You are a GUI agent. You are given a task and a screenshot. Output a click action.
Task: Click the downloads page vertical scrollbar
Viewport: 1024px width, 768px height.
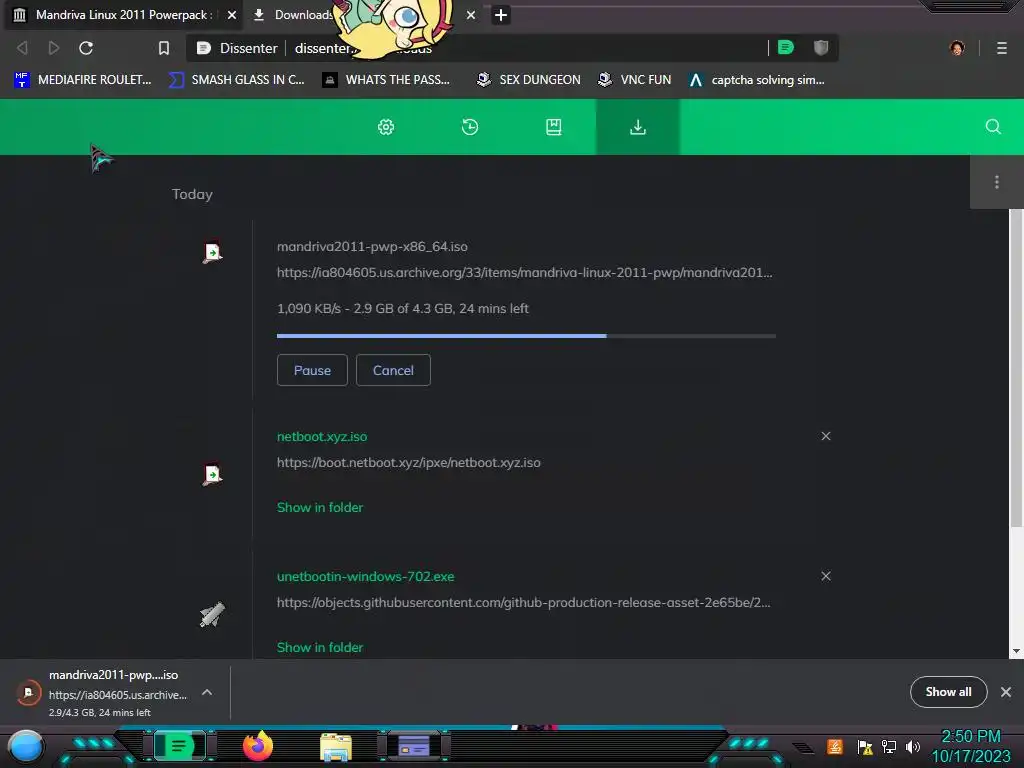pos(1016,368)
